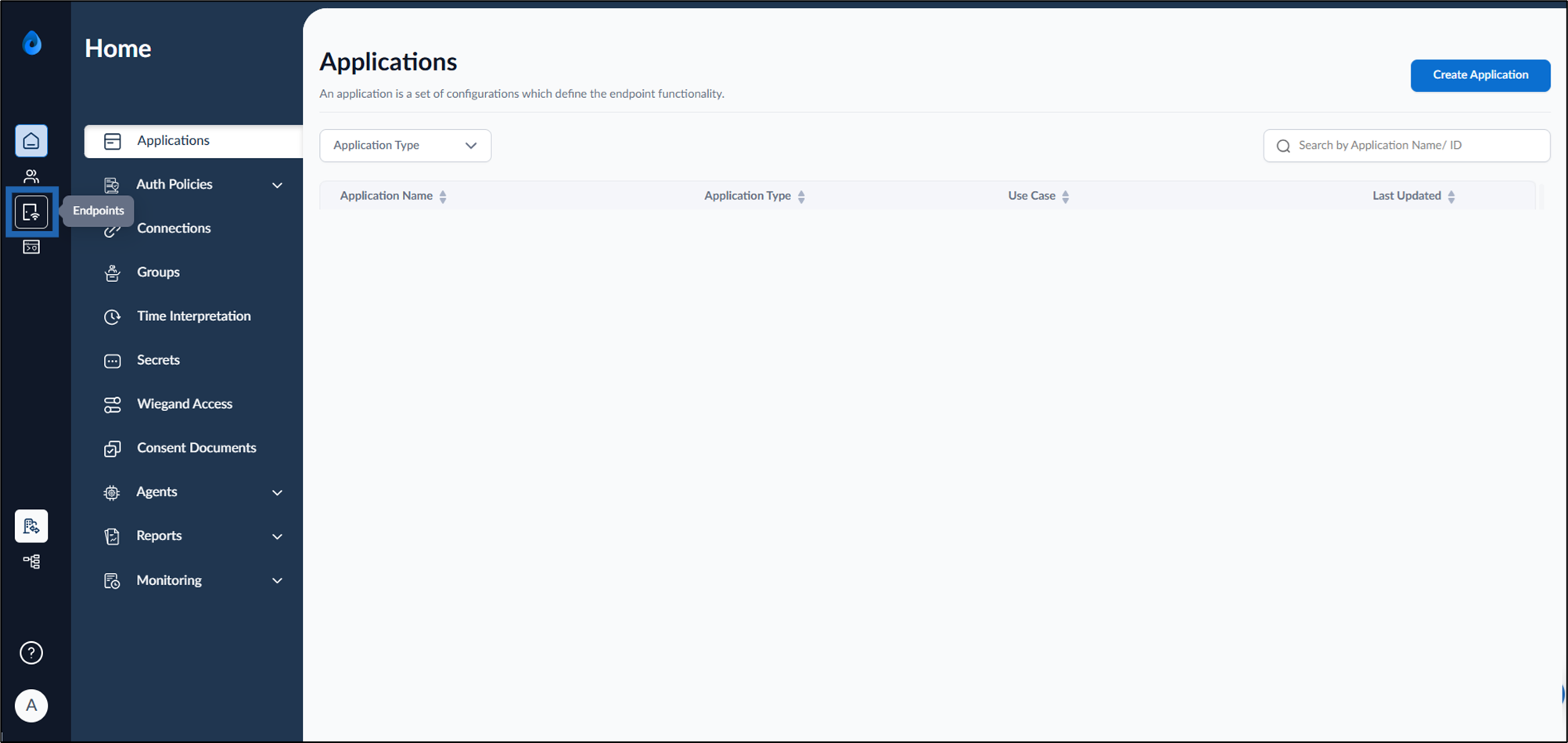Click the Wiegand Access icon
1568x743 pixels.
pyautogui.click(x=113, y=405)
